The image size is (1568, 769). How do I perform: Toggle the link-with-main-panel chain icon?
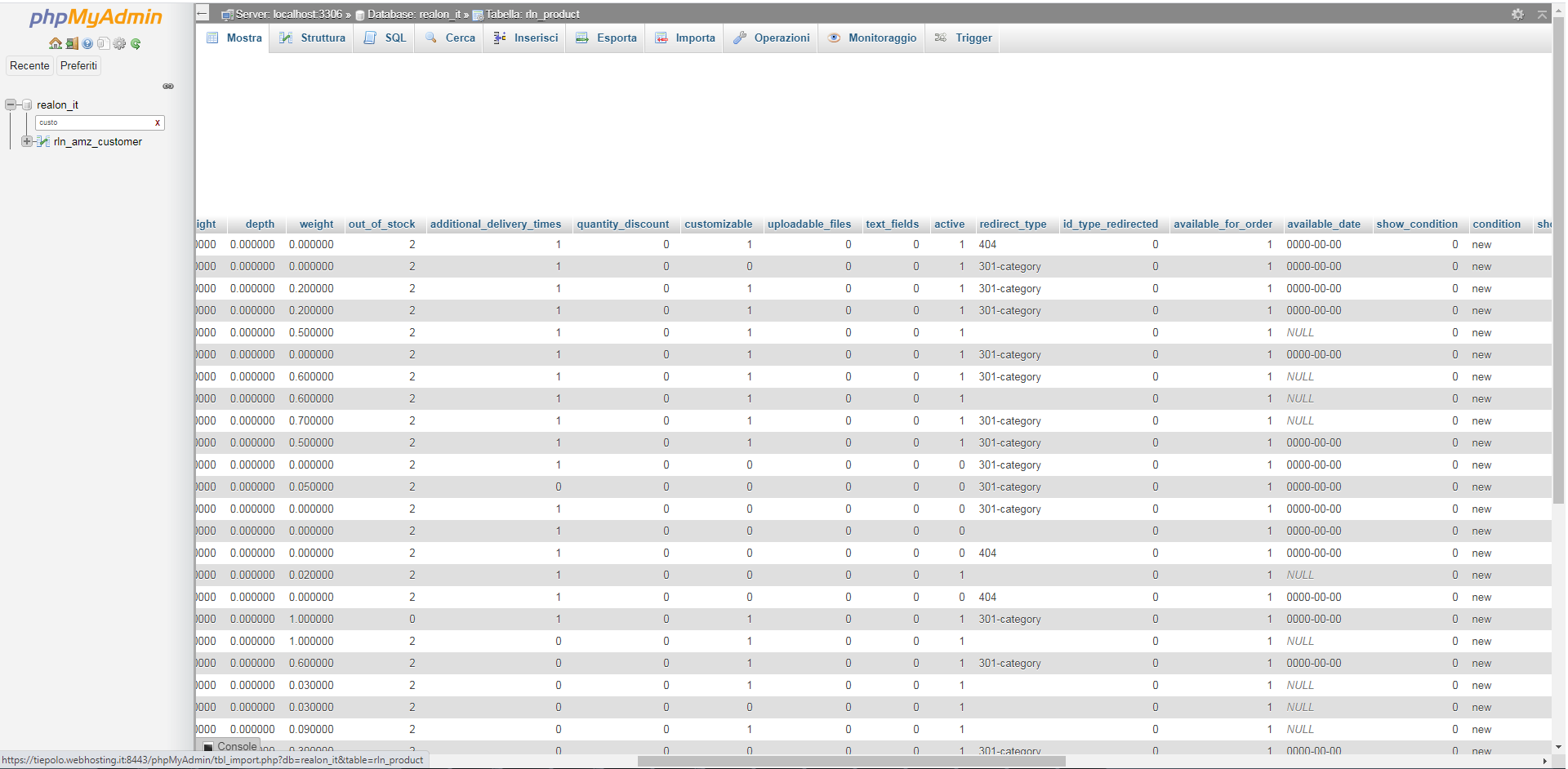coord(168,86)
